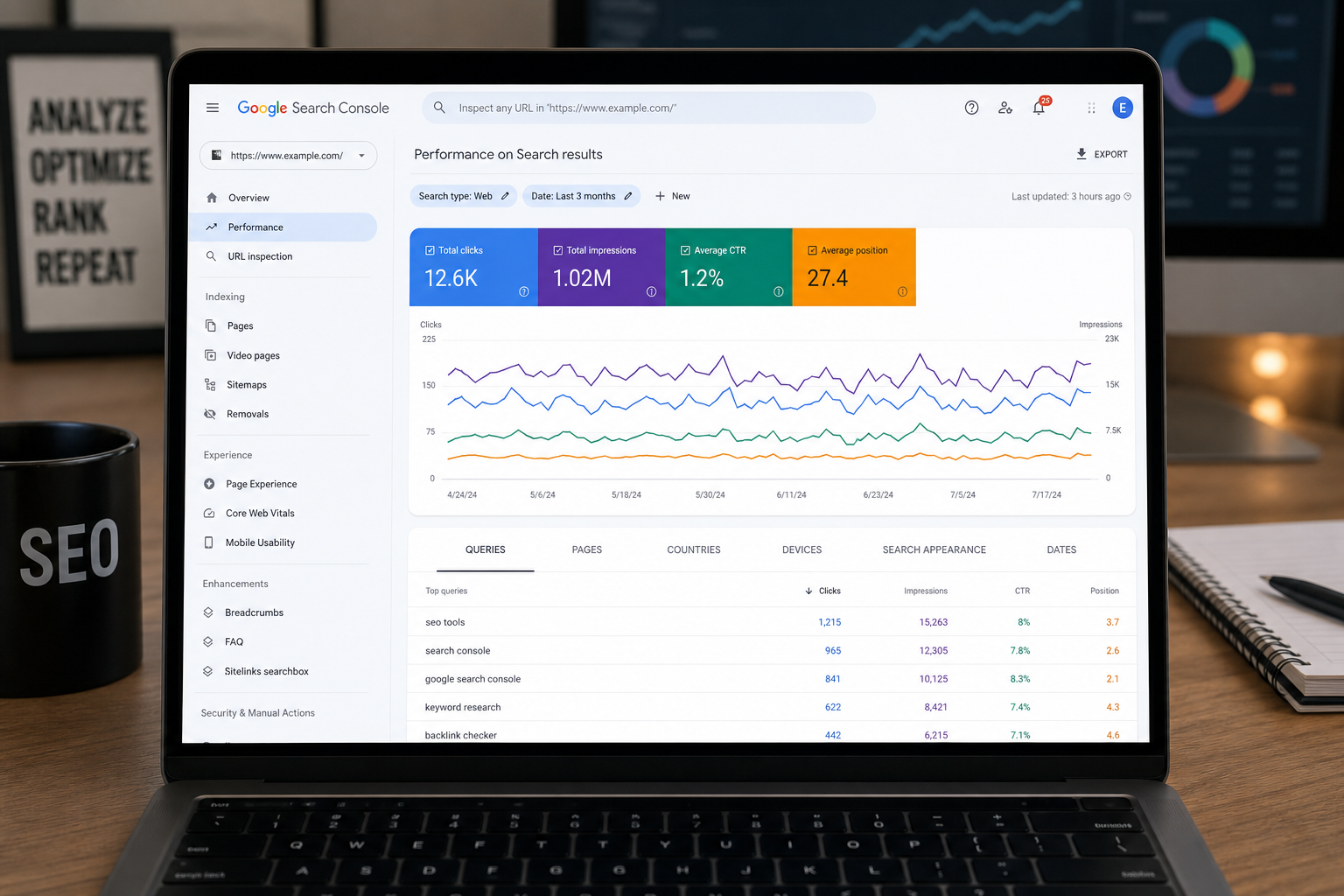Click the Position column header

1104,591
